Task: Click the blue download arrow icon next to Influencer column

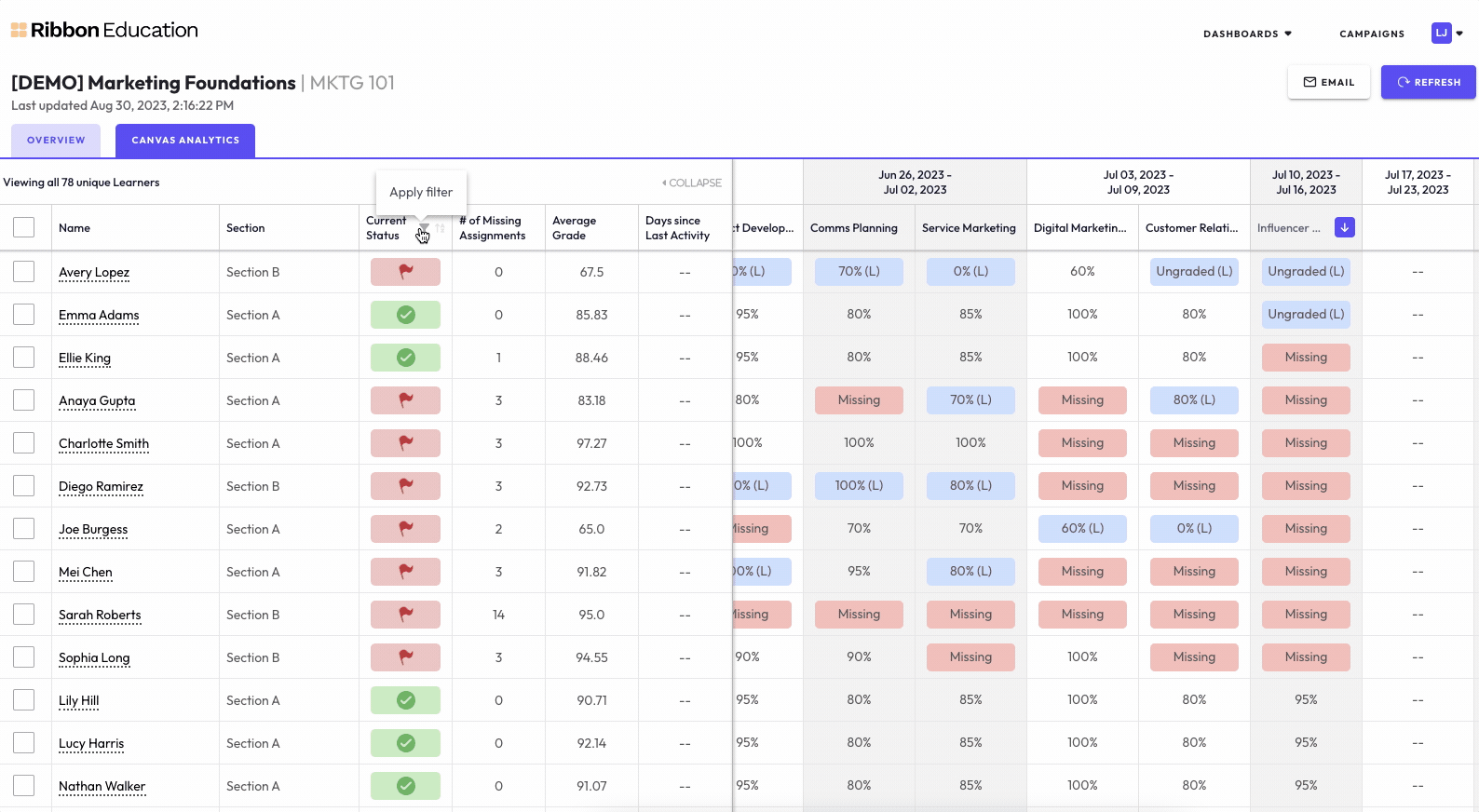Action: (x=1344, y=227)
